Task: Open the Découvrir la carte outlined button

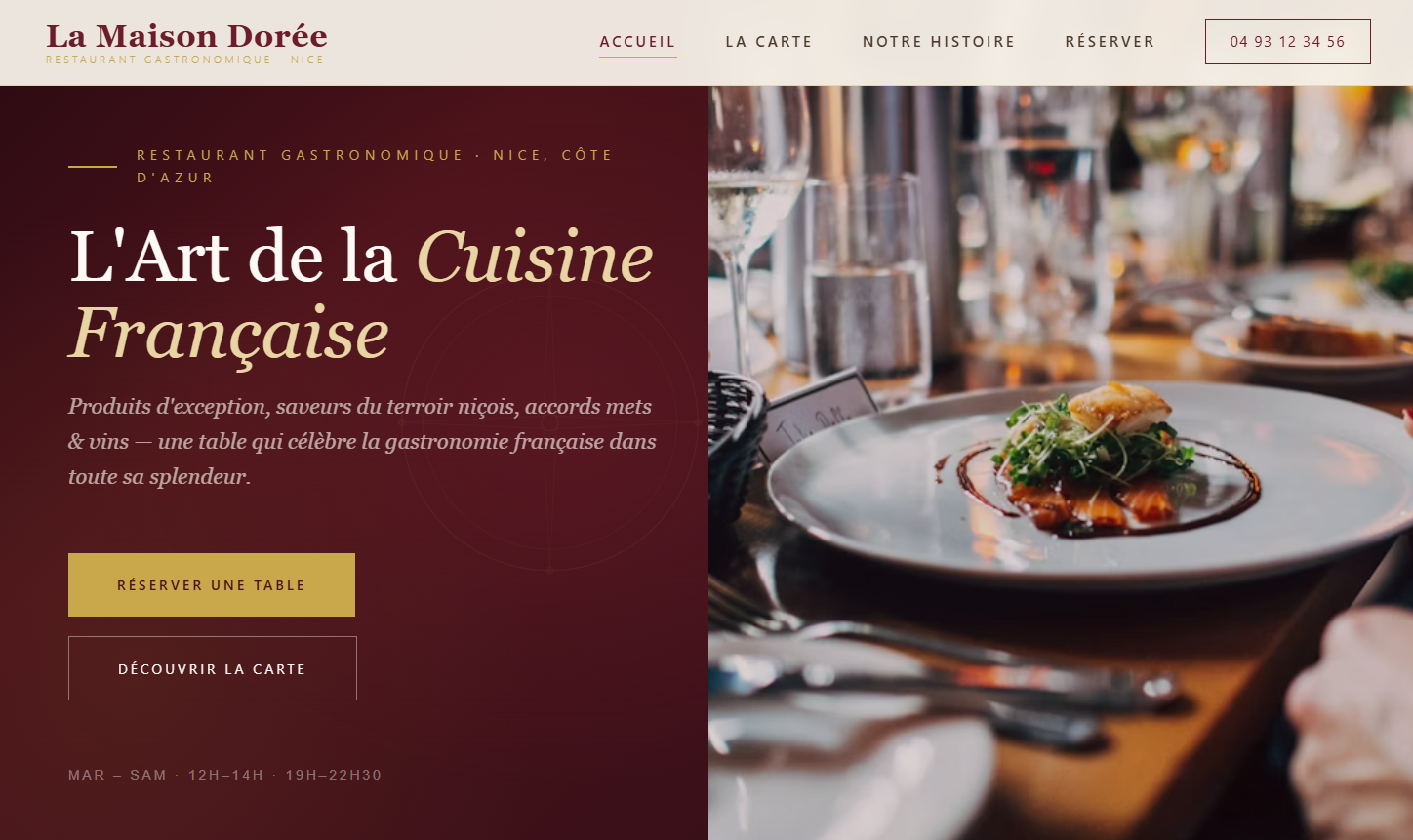Action: pyautogui.click(x=213, y=668)
